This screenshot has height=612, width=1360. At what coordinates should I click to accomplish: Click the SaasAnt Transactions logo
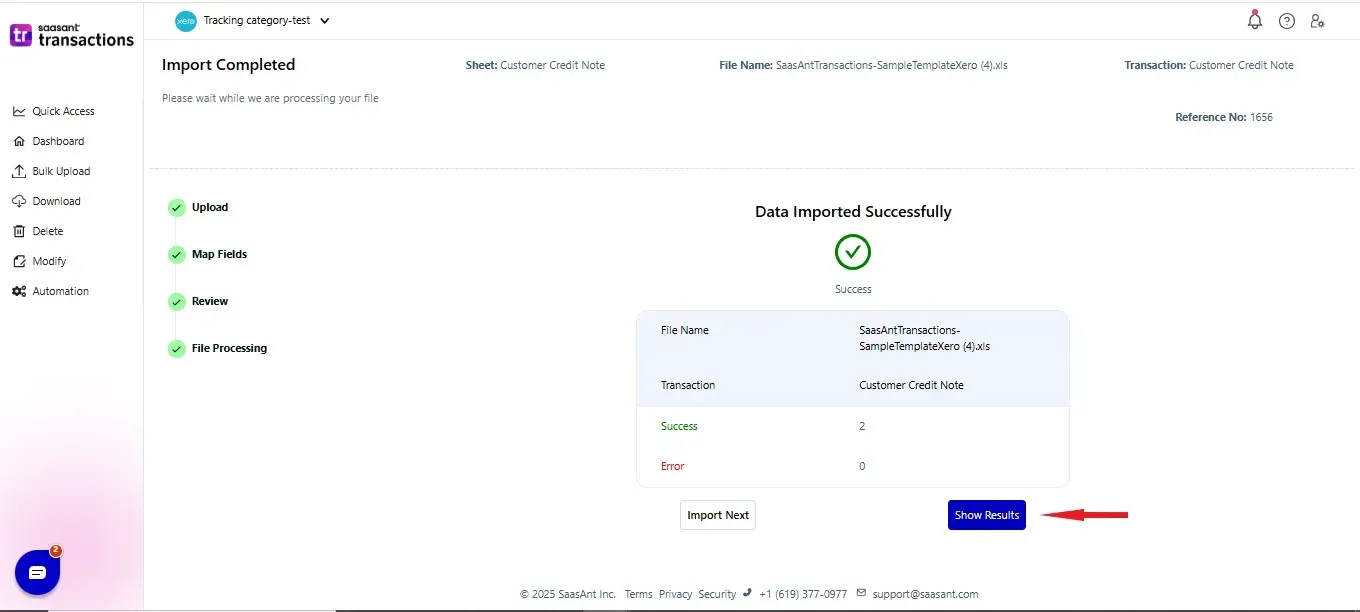click(x=71, y=35)
